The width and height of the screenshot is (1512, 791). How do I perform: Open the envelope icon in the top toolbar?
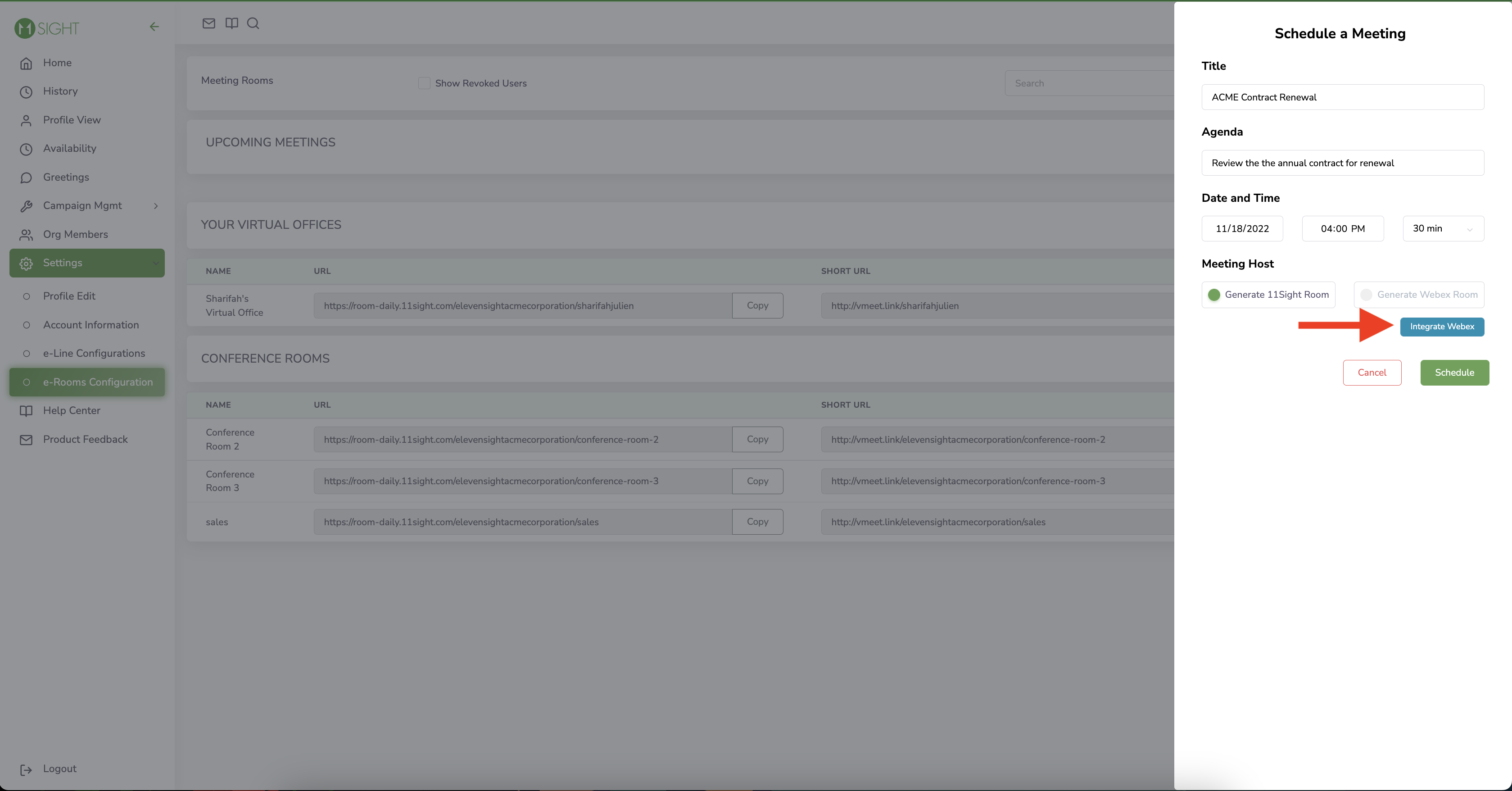(x=209, y=23)
